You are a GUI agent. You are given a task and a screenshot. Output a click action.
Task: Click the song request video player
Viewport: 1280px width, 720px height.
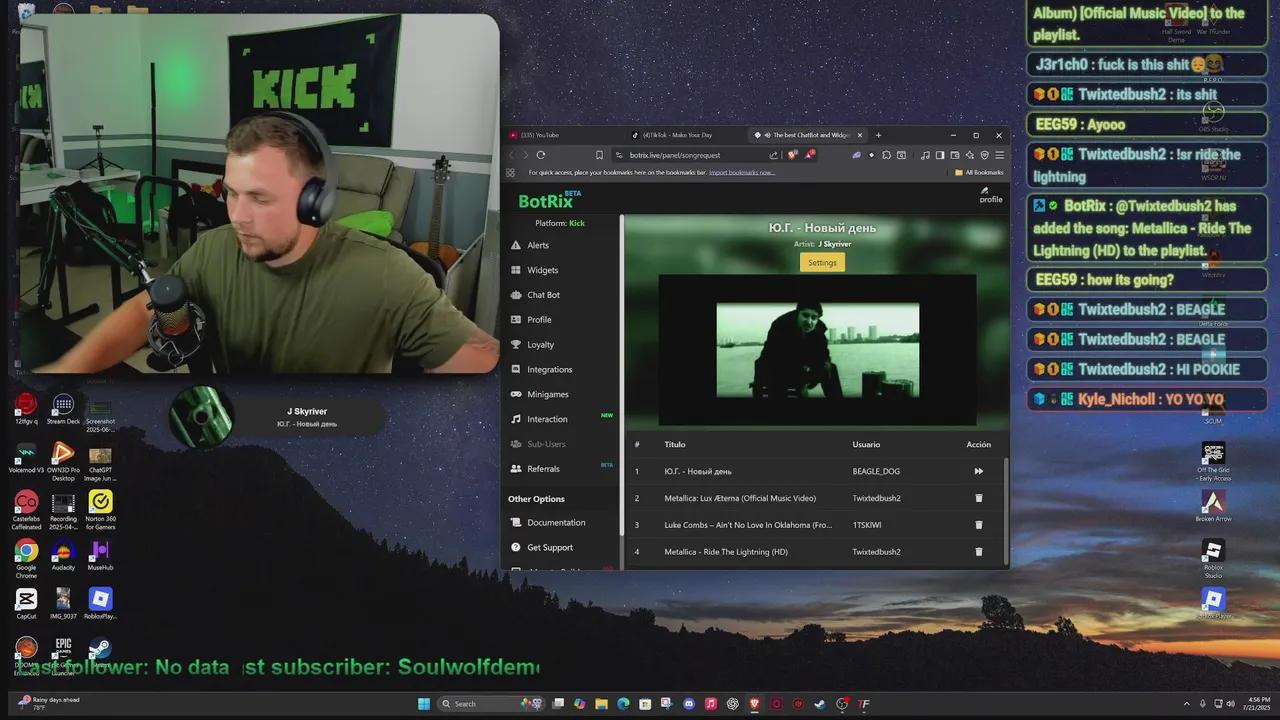[817, 350]
